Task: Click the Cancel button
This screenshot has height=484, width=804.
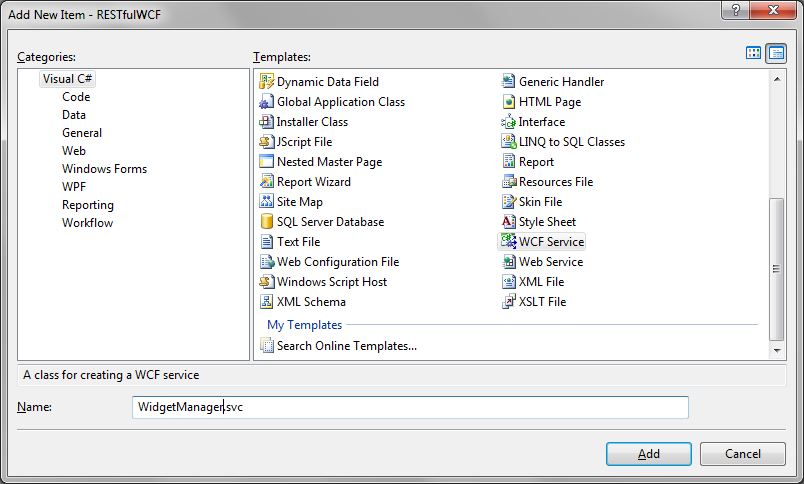Action: (742, 454)
